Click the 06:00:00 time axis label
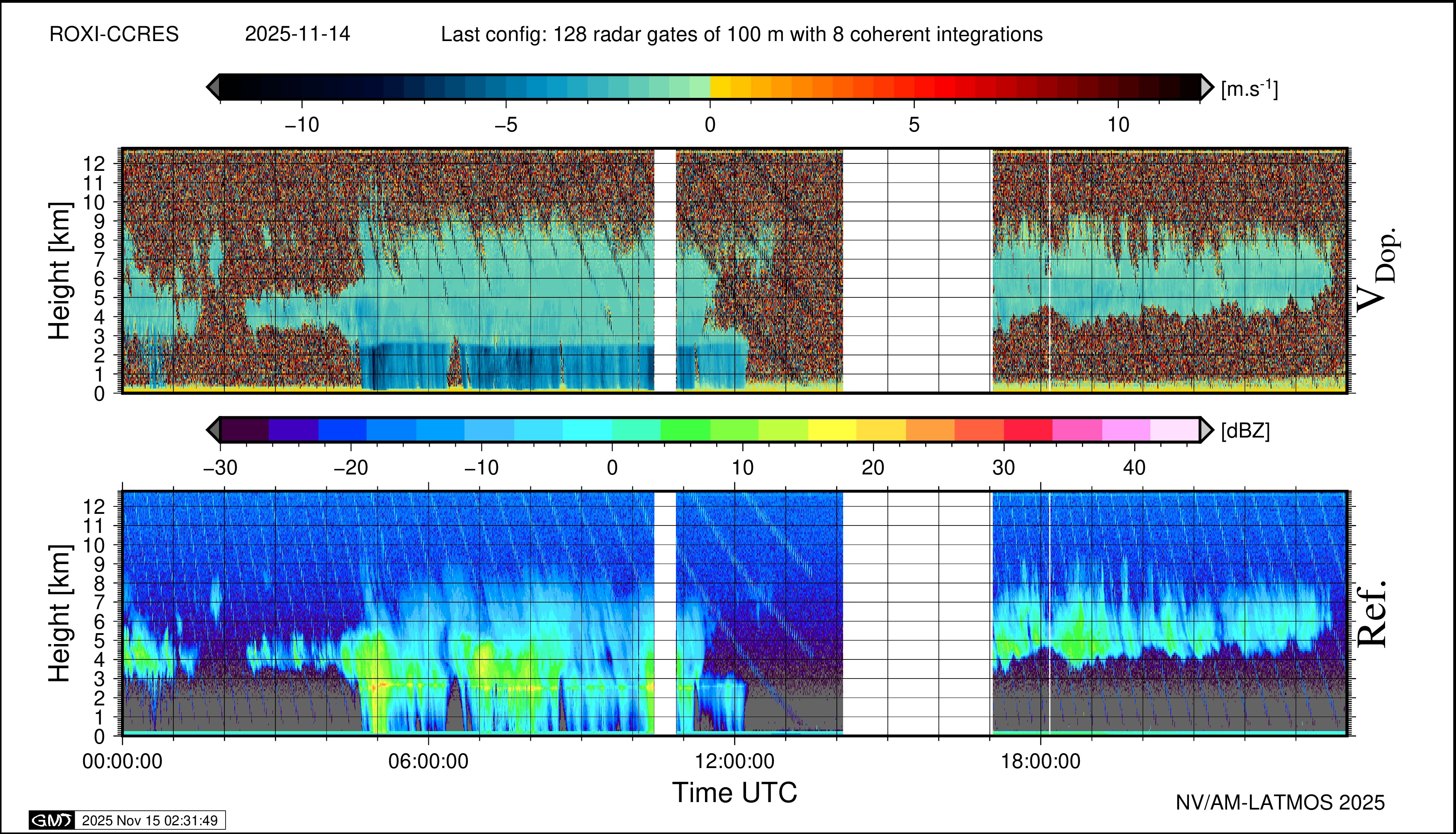 click(428, 762)
